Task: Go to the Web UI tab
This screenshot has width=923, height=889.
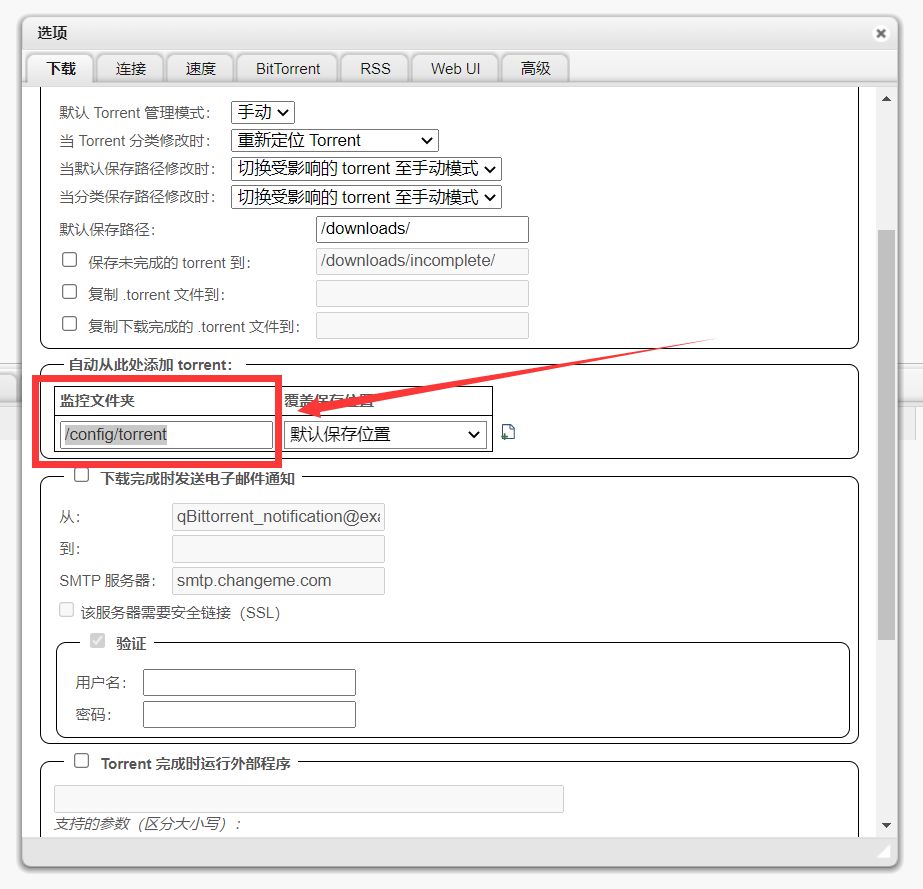Action: click(x=455, y=69)
